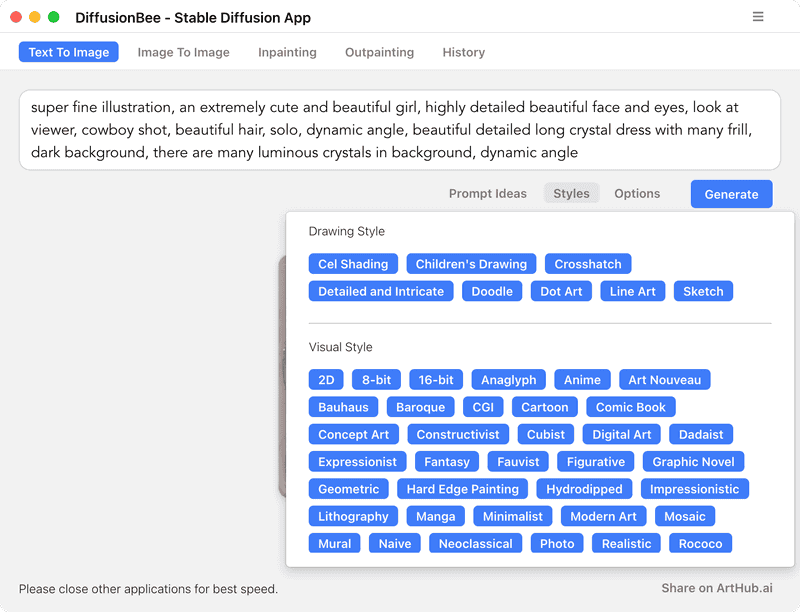Choose the Comic Book style

(x=631, y=407)
